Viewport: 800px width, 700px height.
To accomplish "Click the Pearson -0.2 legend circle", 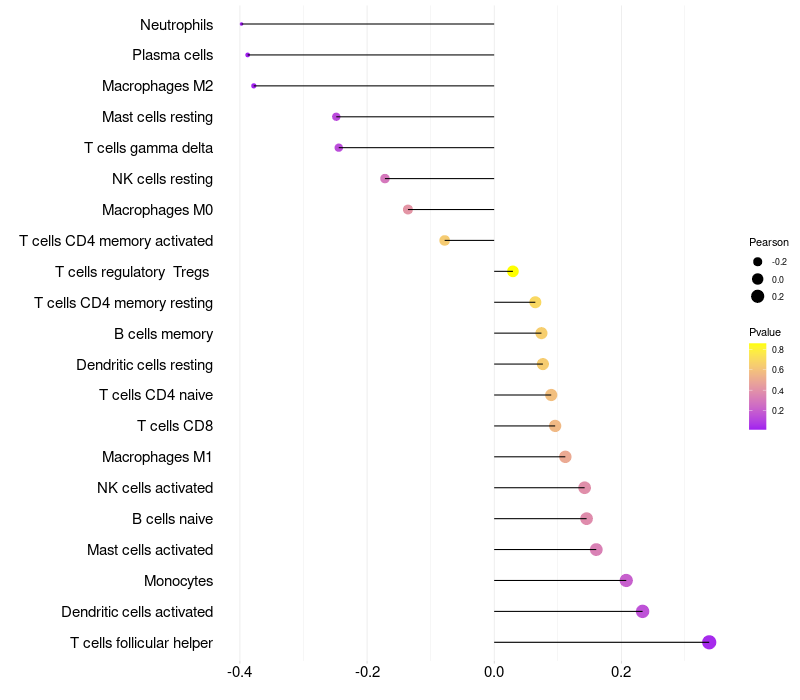I will [758, 262].
